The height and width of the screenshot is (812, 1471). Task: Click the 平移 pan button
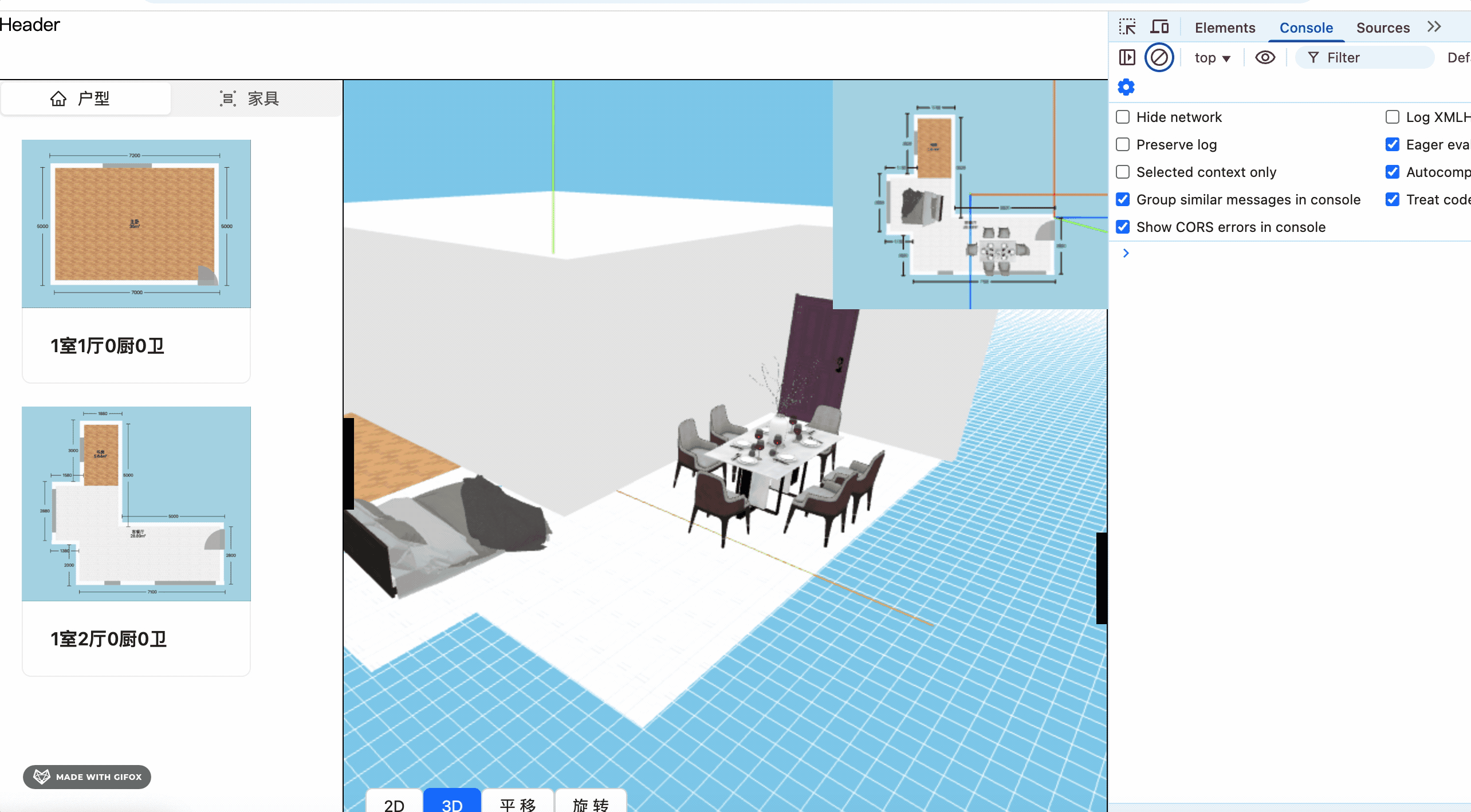click(x=518, y=801)
